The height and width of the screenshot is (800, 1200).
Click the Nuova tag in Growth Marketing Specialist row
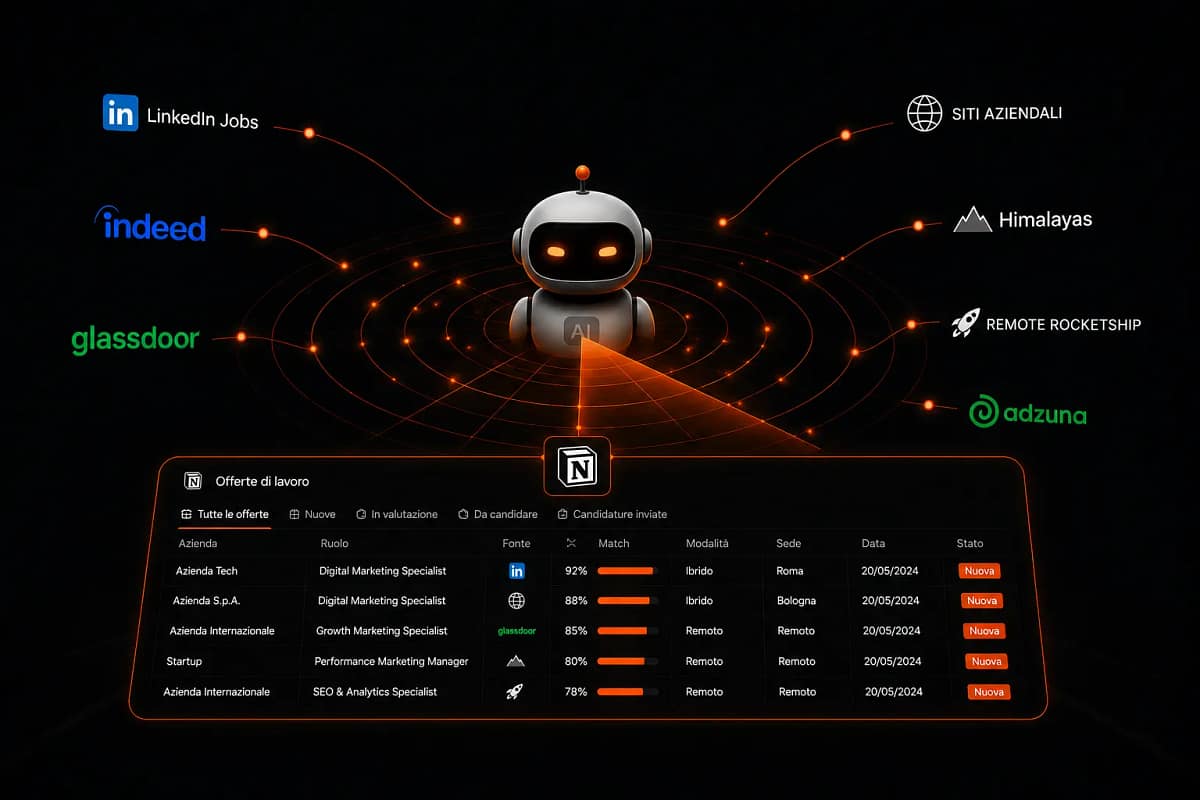tap(984, 631)
